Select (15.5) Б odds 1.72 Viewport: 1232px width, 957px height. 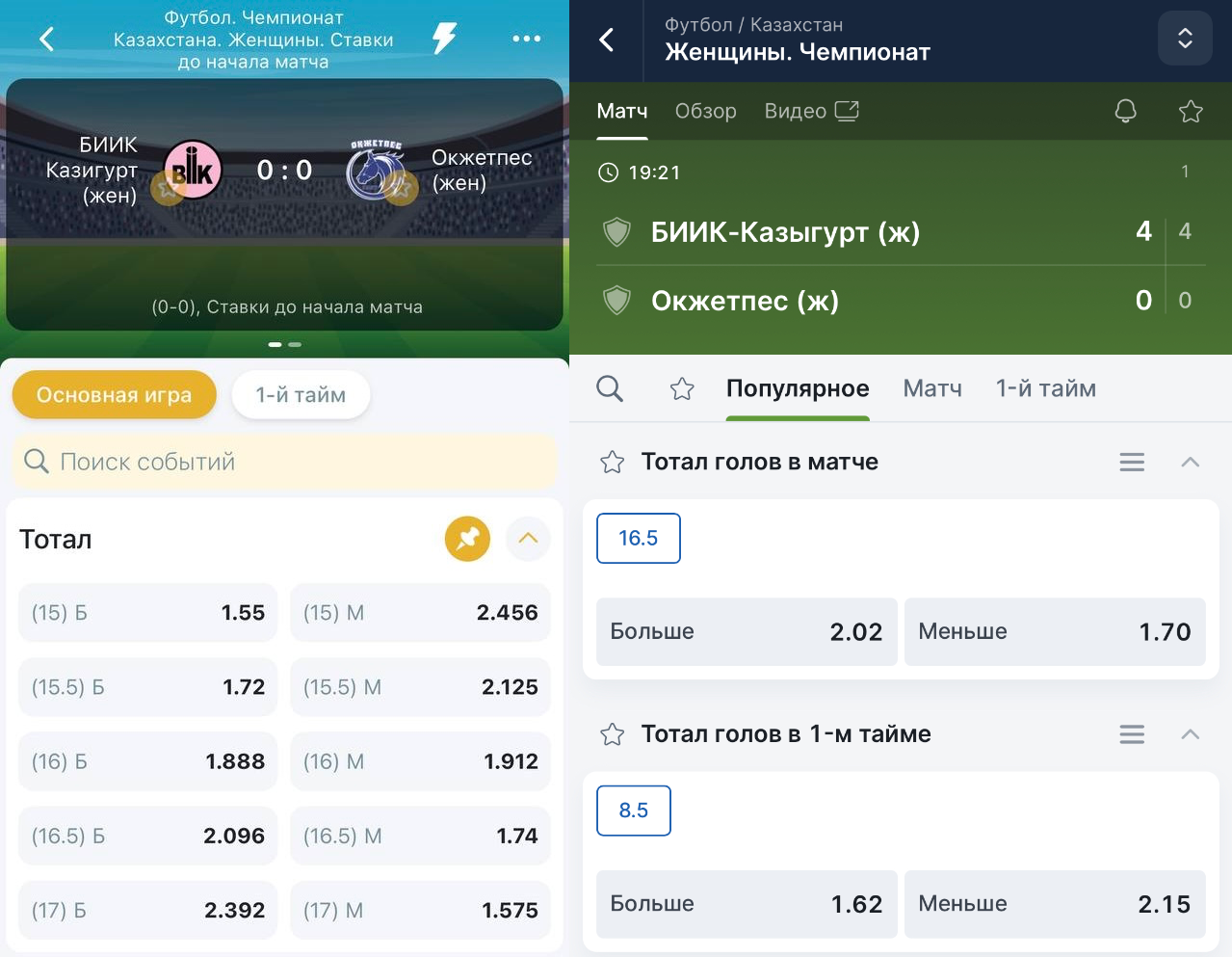pyautogui.click(x=147, y=687)
